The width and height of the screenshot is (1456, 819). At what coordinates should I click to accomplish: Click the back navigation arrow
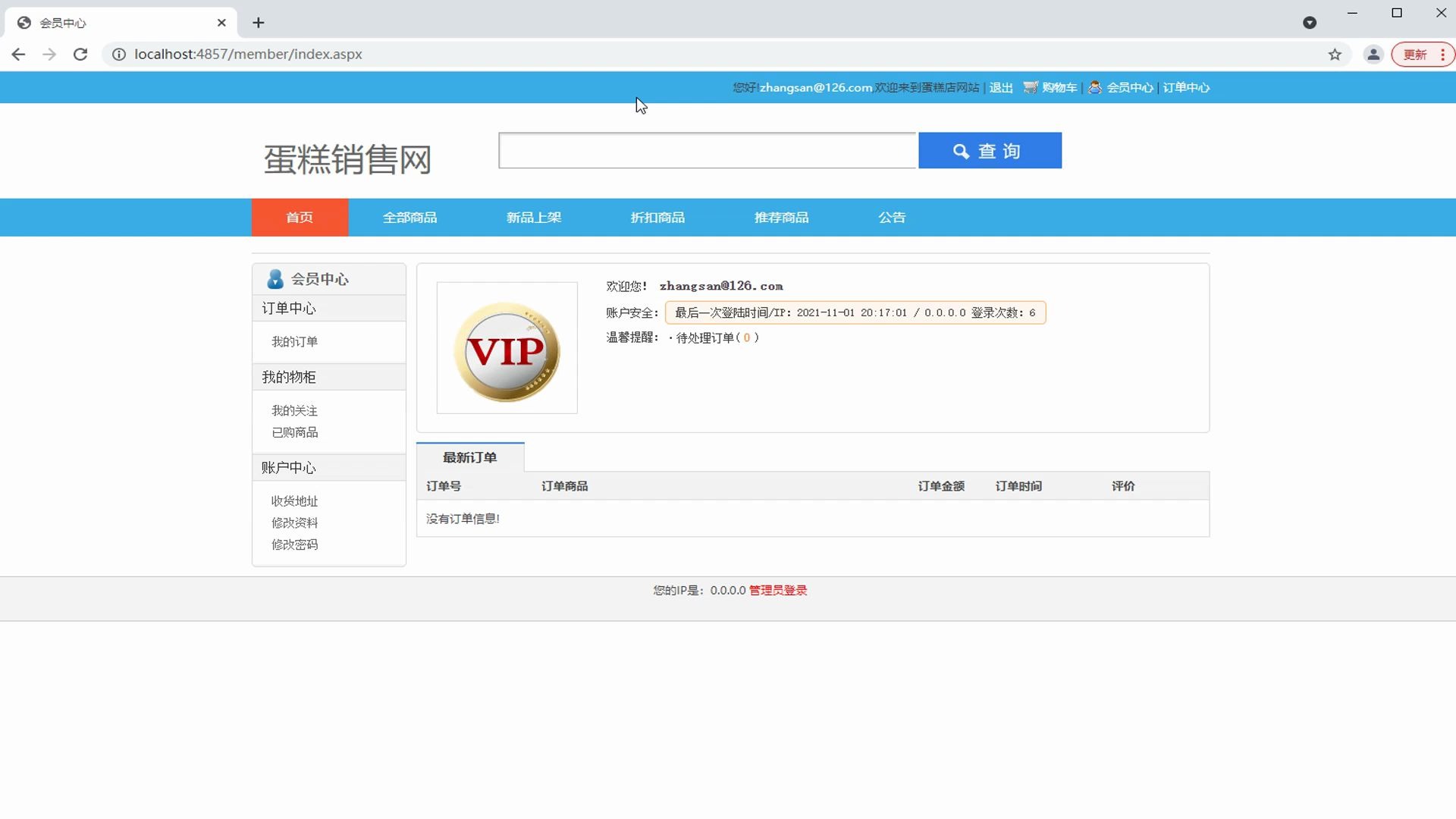tap(18, 54)
